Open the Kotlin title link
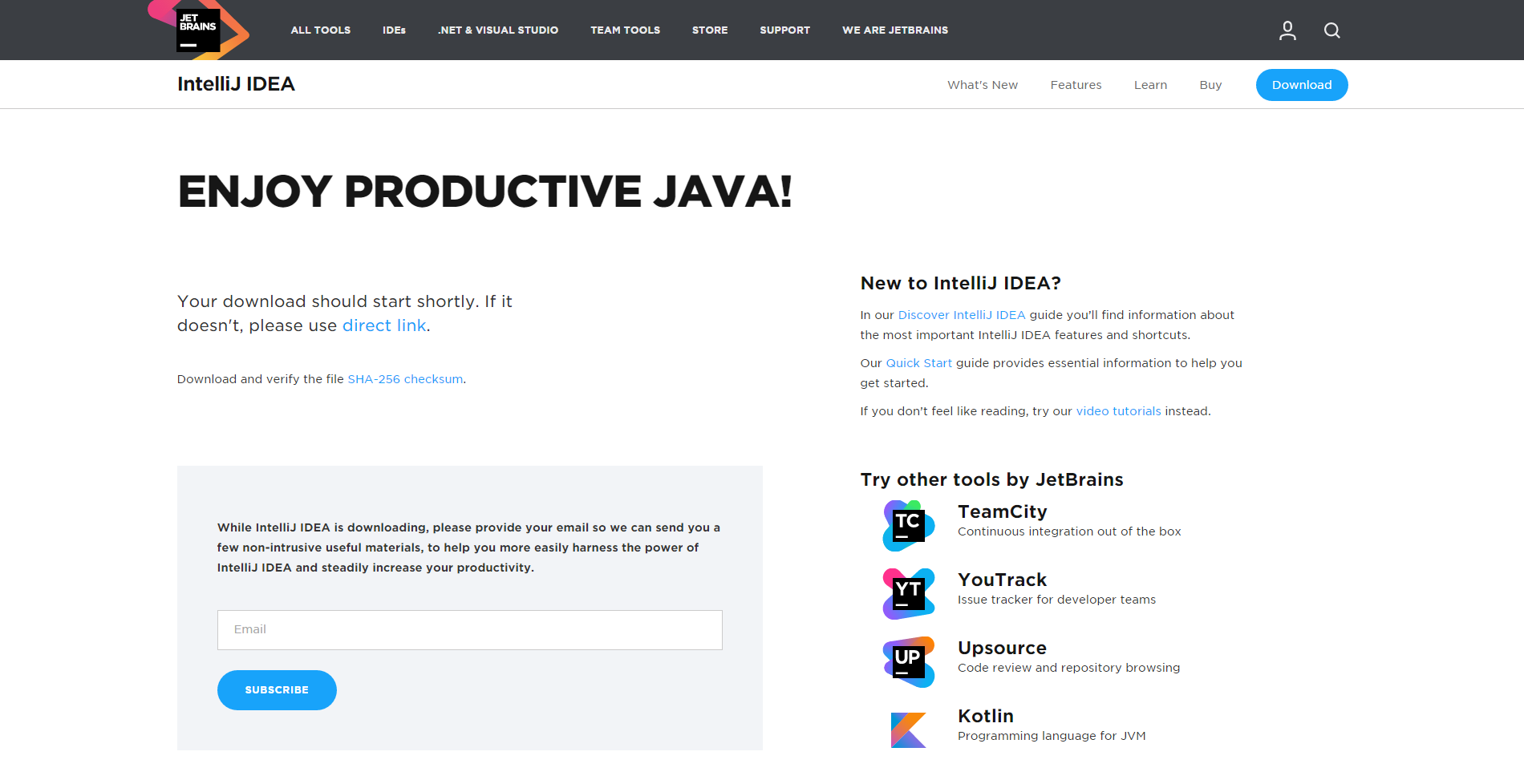 (x=986, y=716)
